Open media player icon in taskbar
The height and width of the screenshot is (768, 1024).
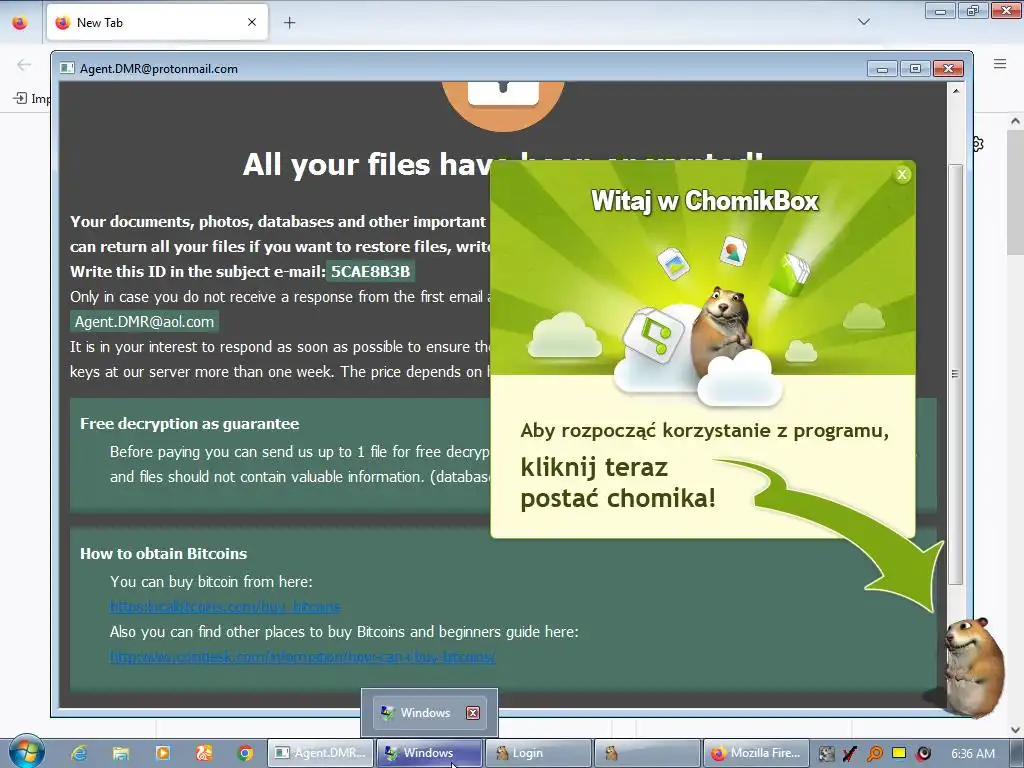163,753
